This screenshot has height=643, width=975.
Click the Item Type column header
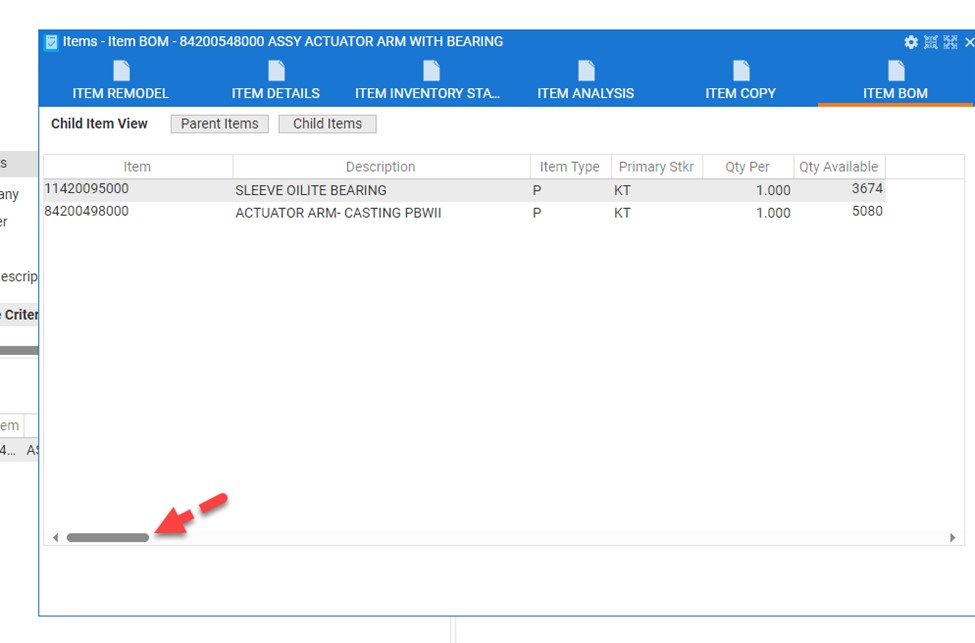tap(569, 167)
